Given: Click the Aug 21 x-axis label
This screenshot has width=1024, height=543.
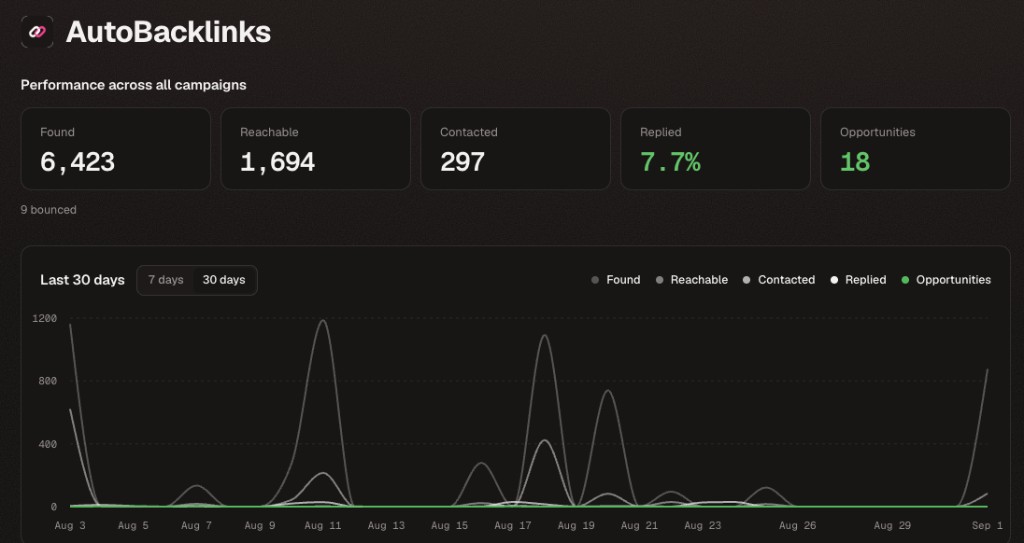Looking at the screenshot, I should pos(639,525).
